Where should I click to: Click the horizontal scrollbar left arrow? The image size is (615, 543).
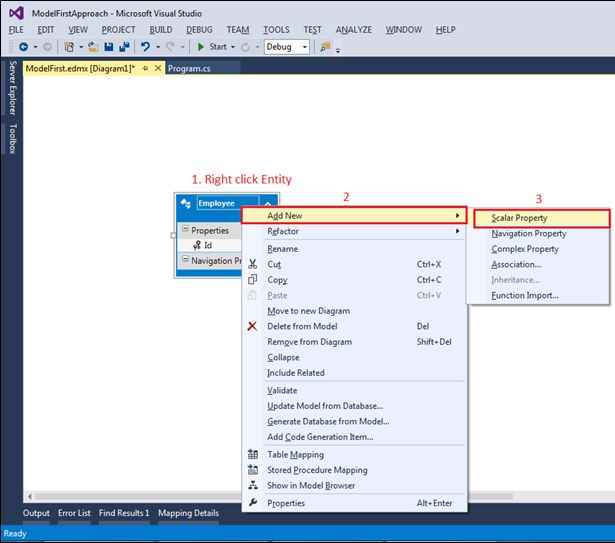tap(30, 497)
